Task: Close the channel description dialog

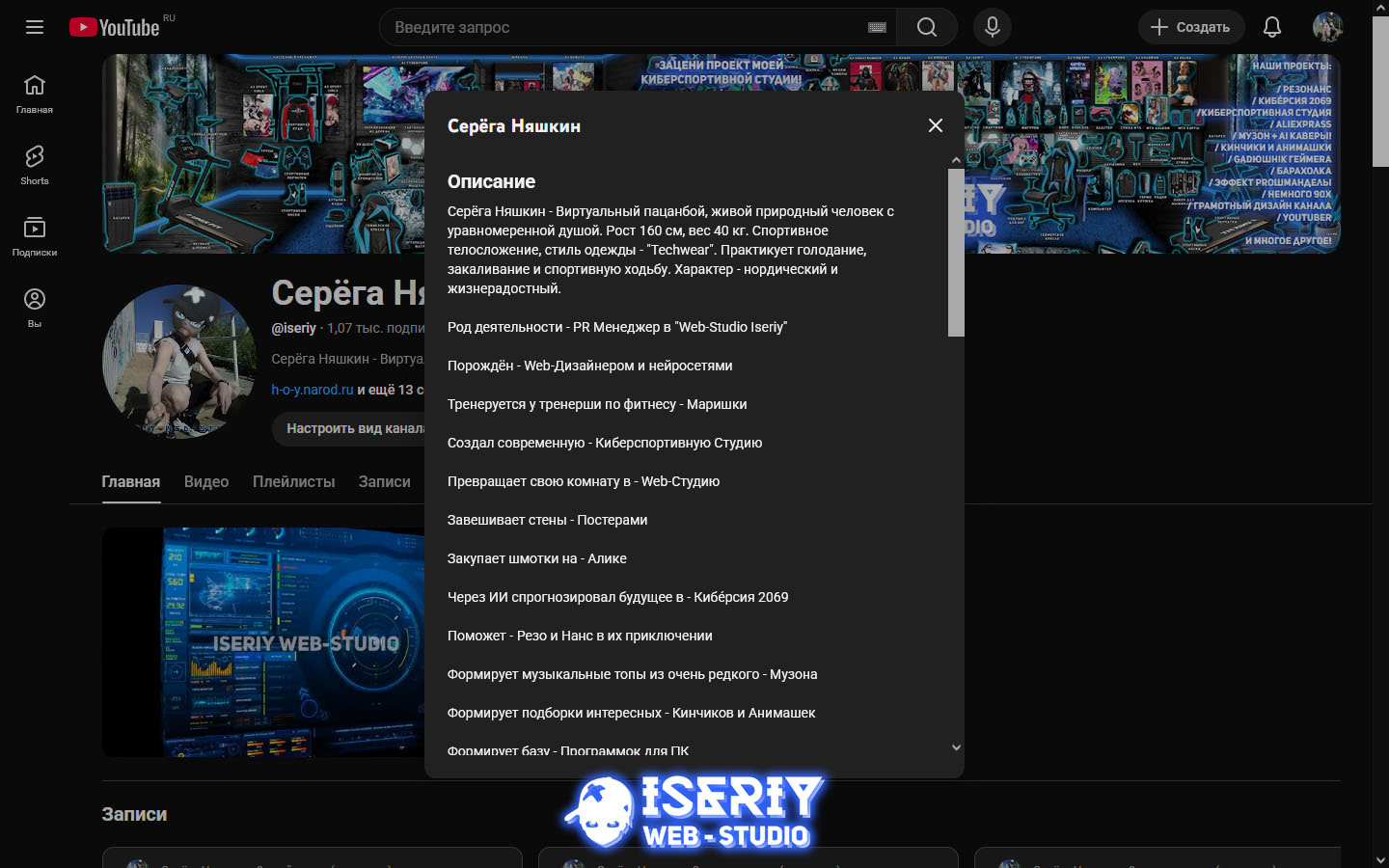Action: pyautogui.click(x=935, y=125)
